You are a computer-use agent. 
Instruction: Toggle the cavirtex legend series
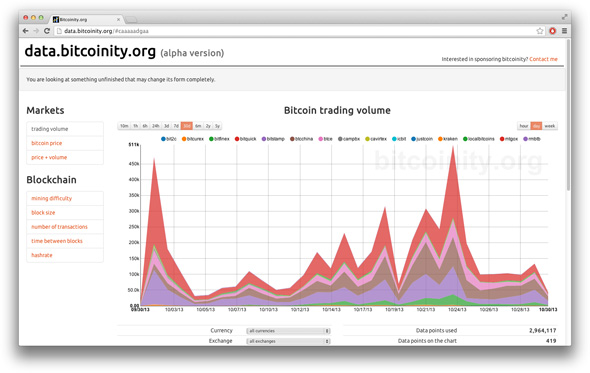click(376, 139)
